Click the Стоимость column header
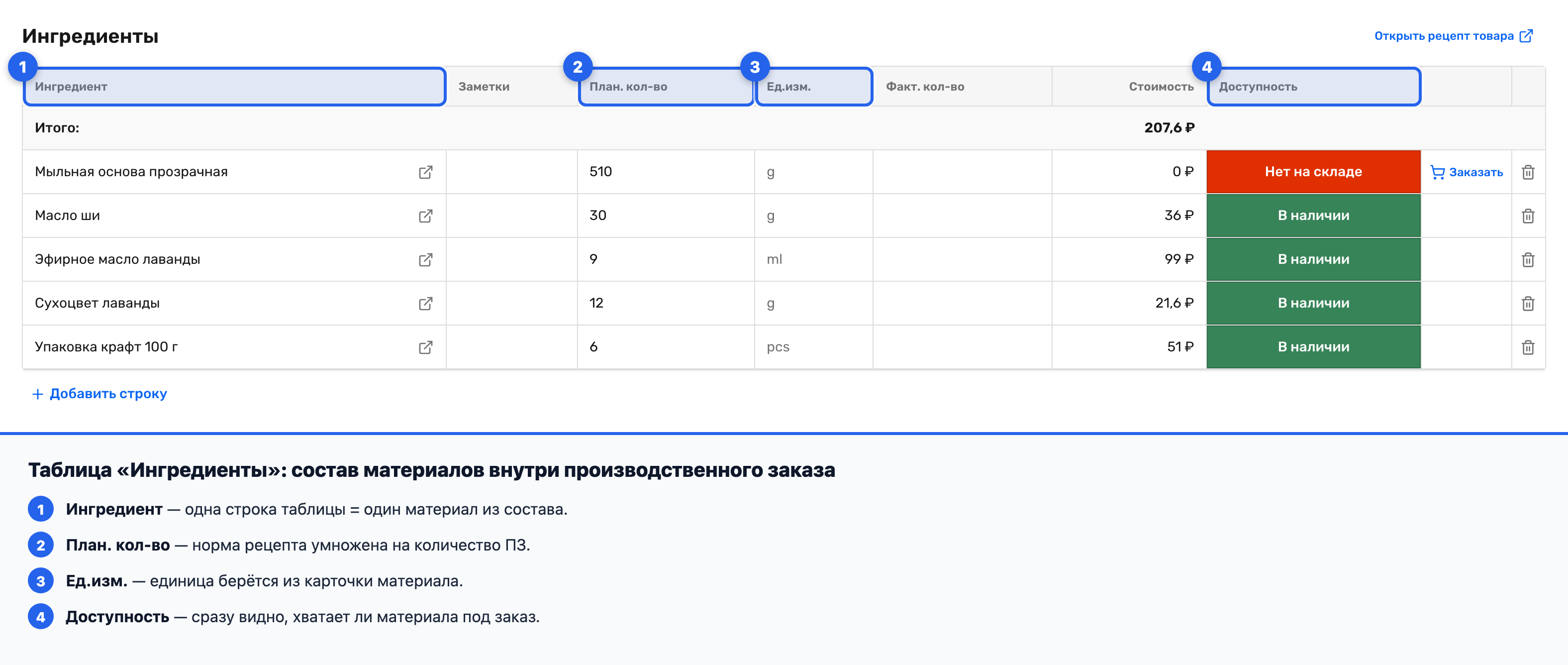1568x665 pixels. pyautogui.click(x=1129, y=87)
